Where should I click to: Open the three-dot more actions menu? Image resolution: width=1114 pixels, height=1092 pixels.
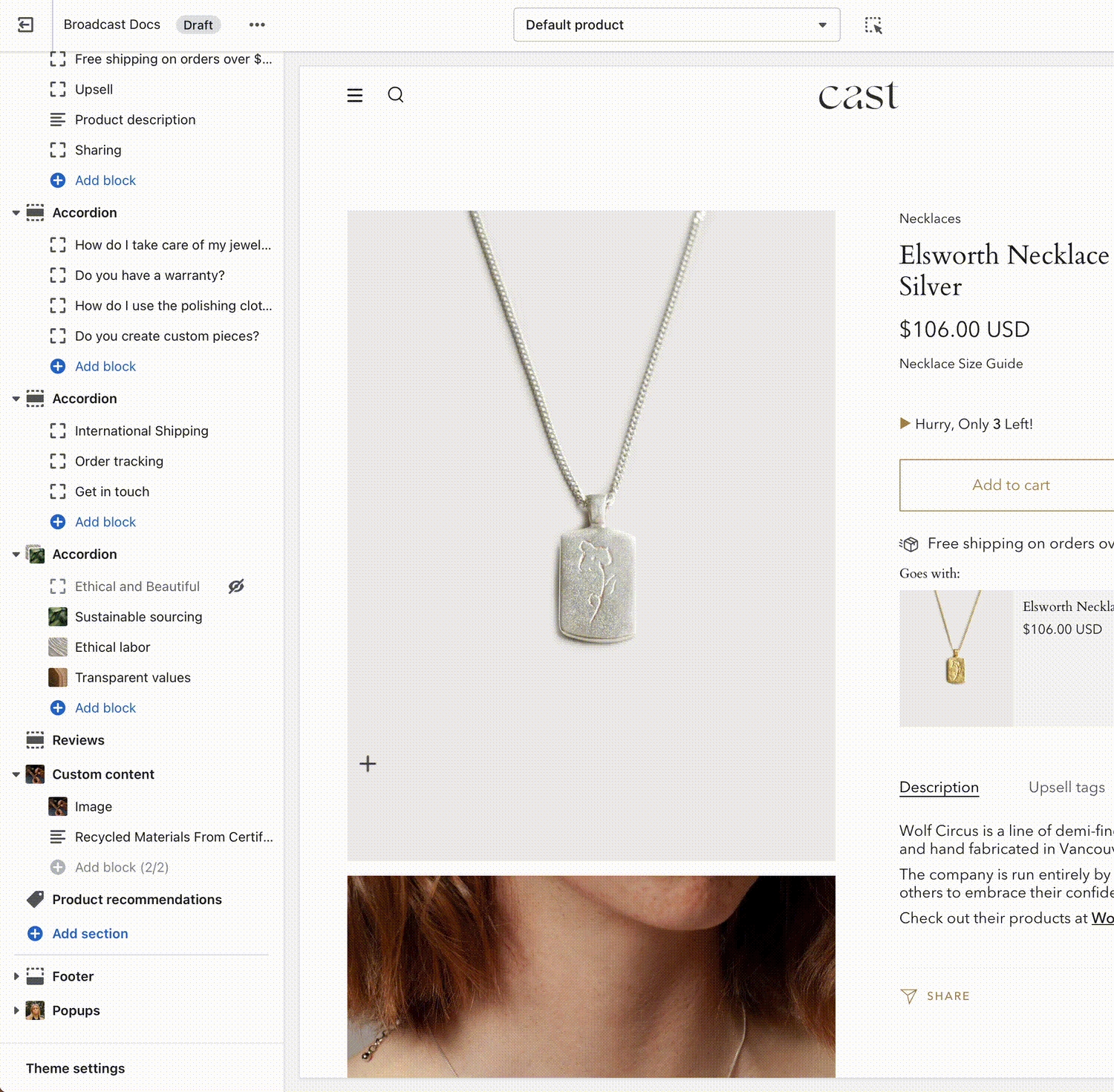tap(257, 25)
